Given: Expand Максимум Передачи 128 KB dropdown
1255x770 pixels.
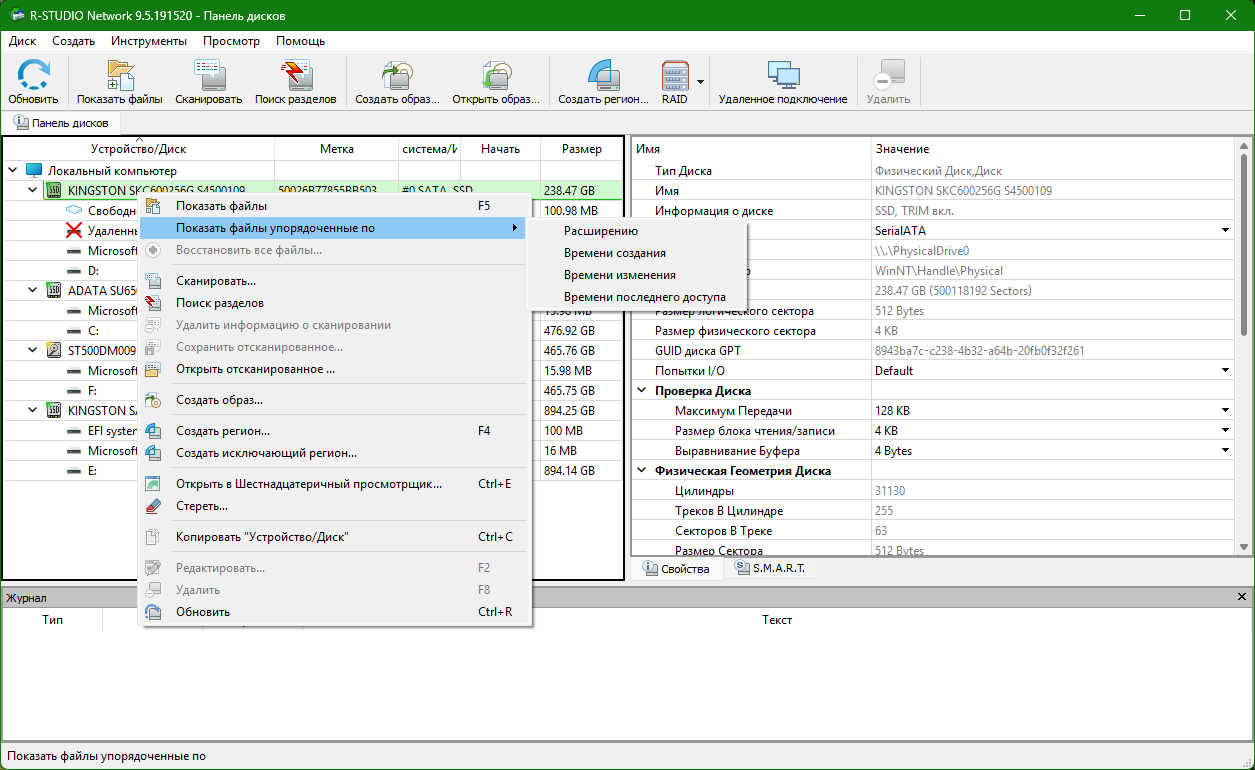Looking at the screenshot, I should pyautogui.click(x=1225, y=411).
